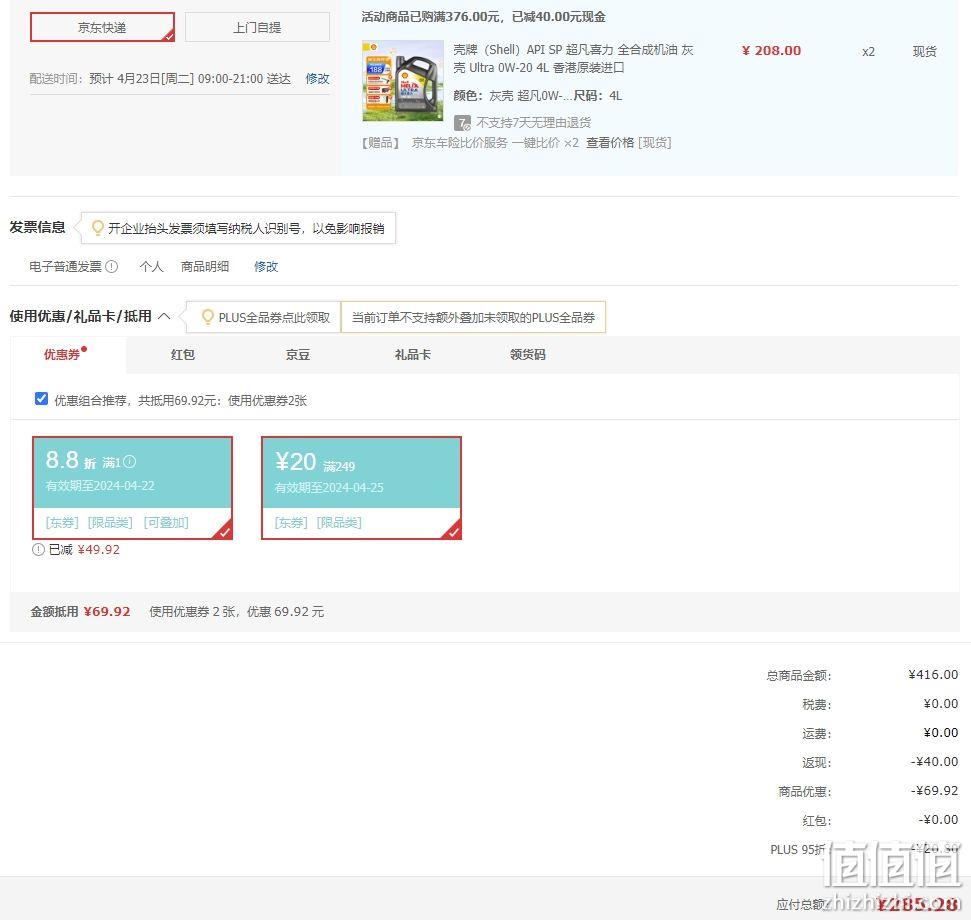Click 查看价格 for the gift item
Screen dimensions: 971x920
610,143
